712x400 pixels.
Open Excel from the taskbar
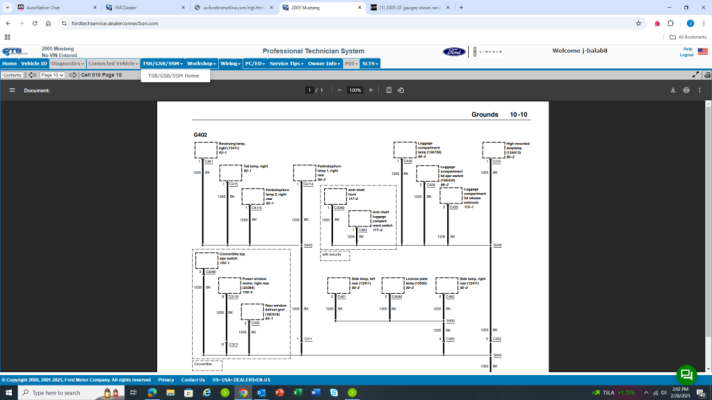298,392
